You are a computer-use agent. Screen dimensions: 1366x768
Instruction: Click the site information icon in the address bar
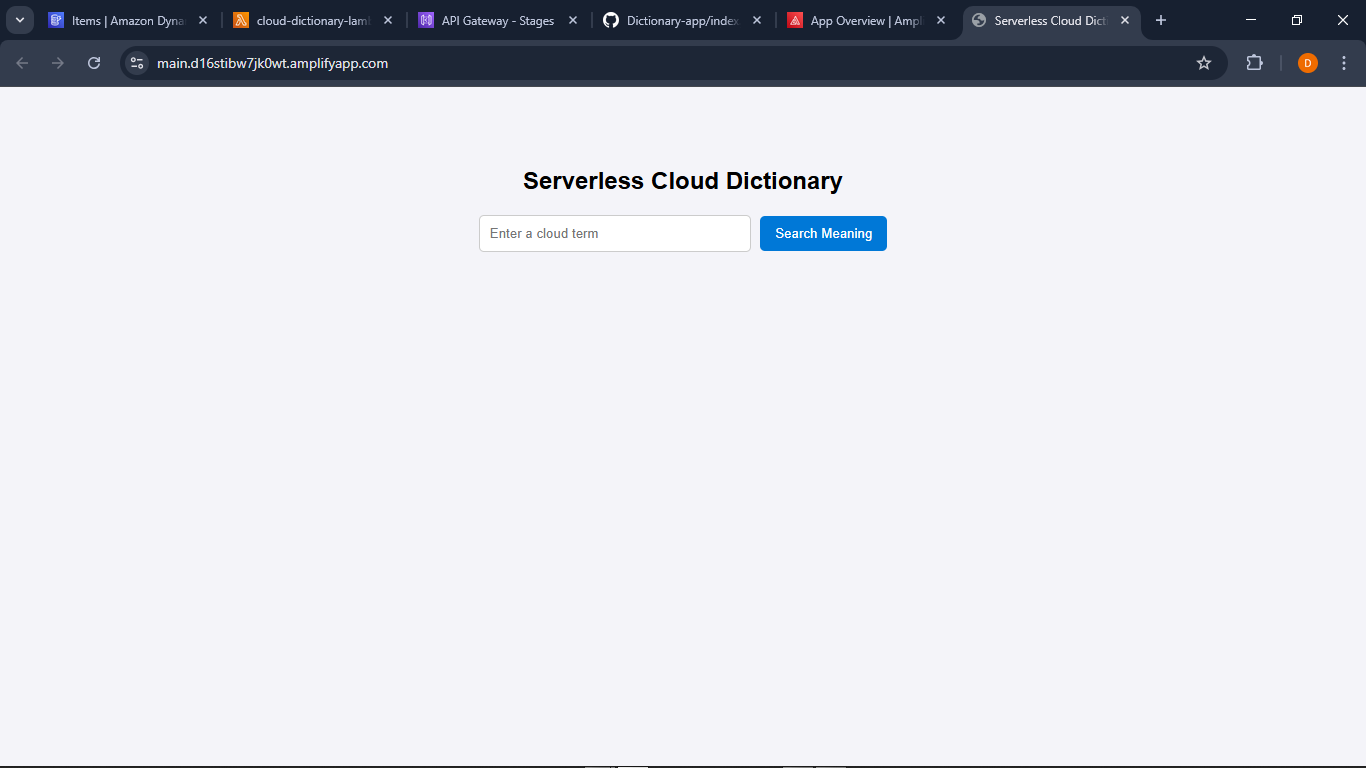tap(136, 62)
